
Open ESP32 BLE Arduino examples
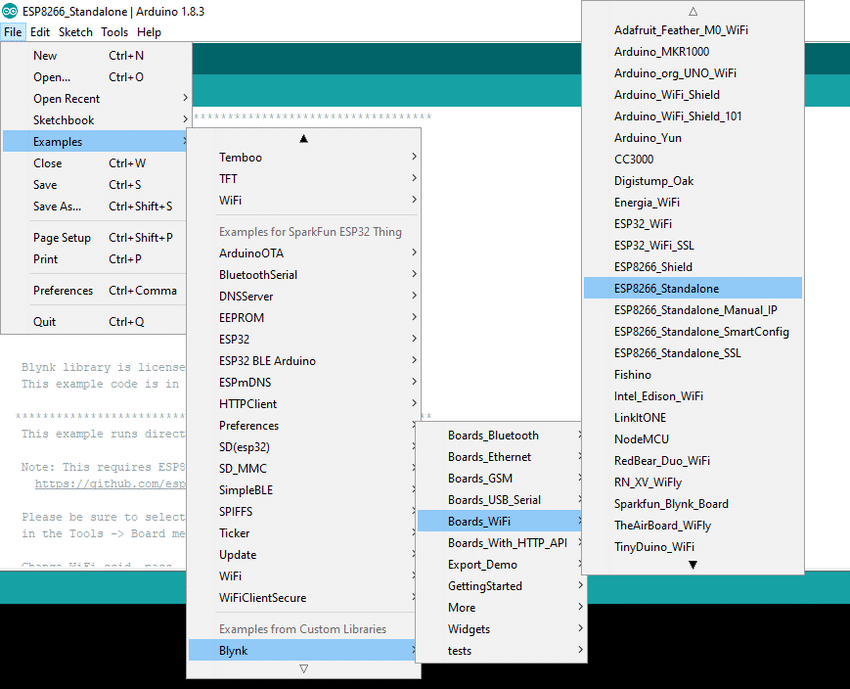coord(304,361)
